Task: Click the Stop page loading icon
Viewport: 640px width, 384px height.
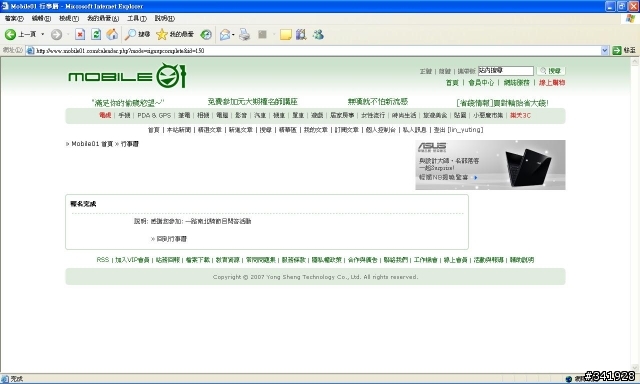Action: [x=80, y=35]
